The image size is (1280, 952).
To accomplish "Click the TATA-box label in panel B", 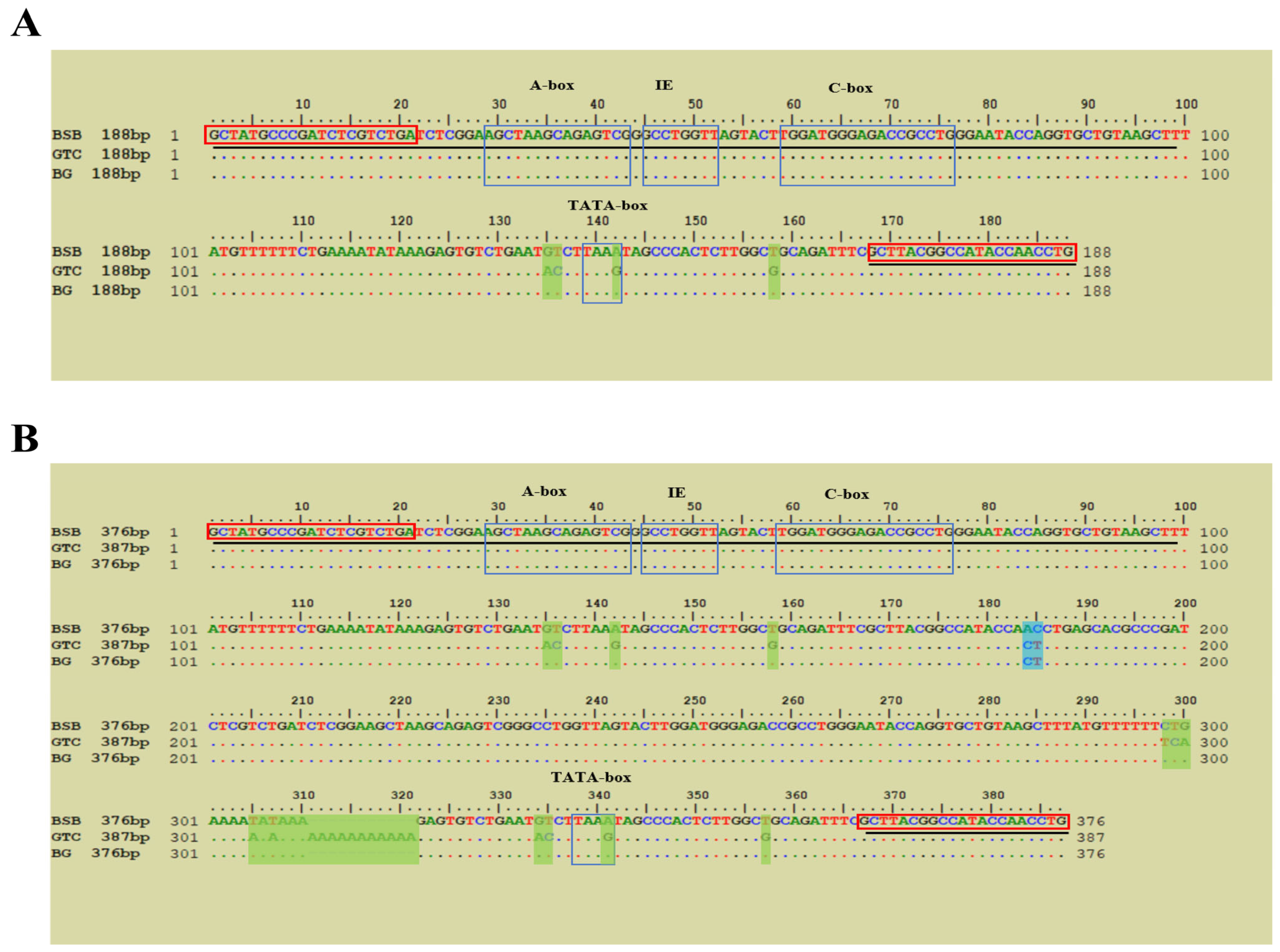I will tap(590, 777).
